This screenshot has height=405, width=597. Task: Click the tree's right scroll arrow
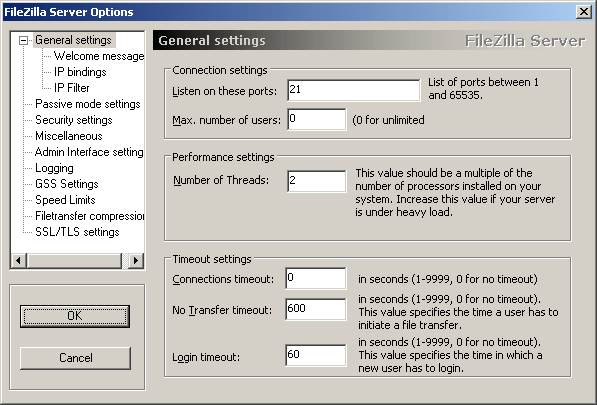(136, 261)
